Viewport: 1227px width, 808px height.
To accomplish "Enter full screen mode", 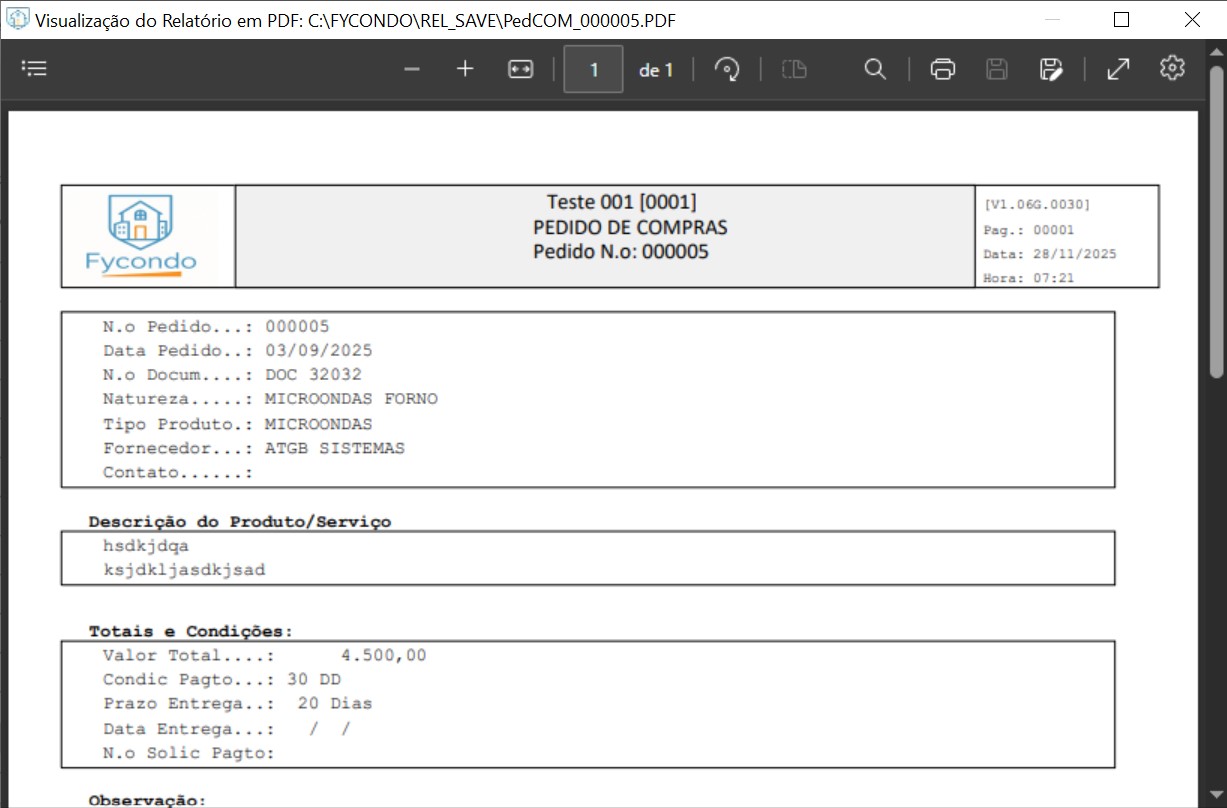I will click(1118, 69).
